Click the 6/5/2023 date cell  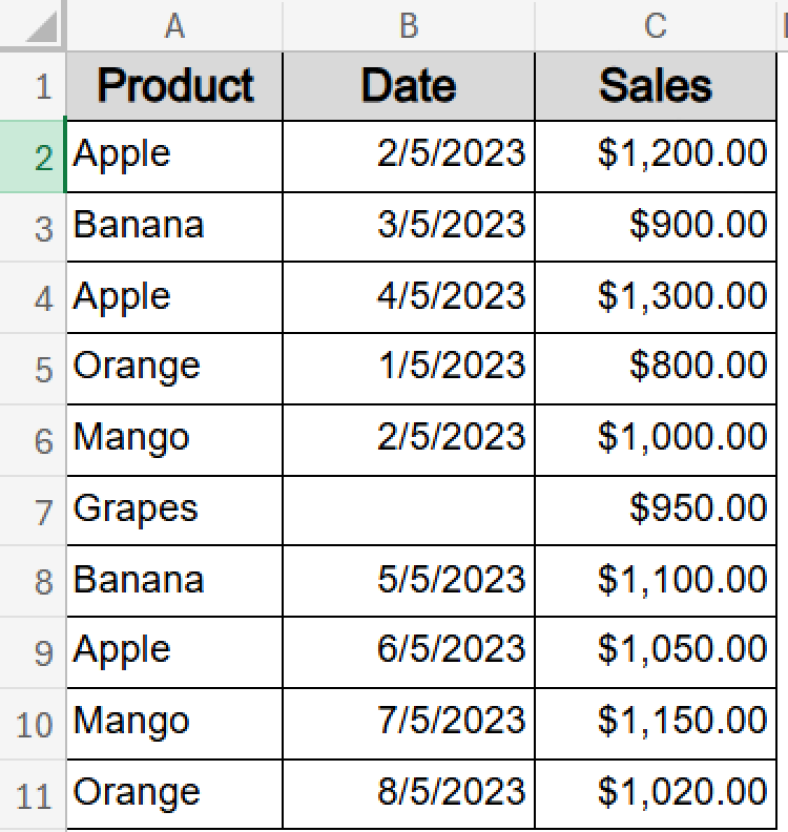tap(408, 651)
